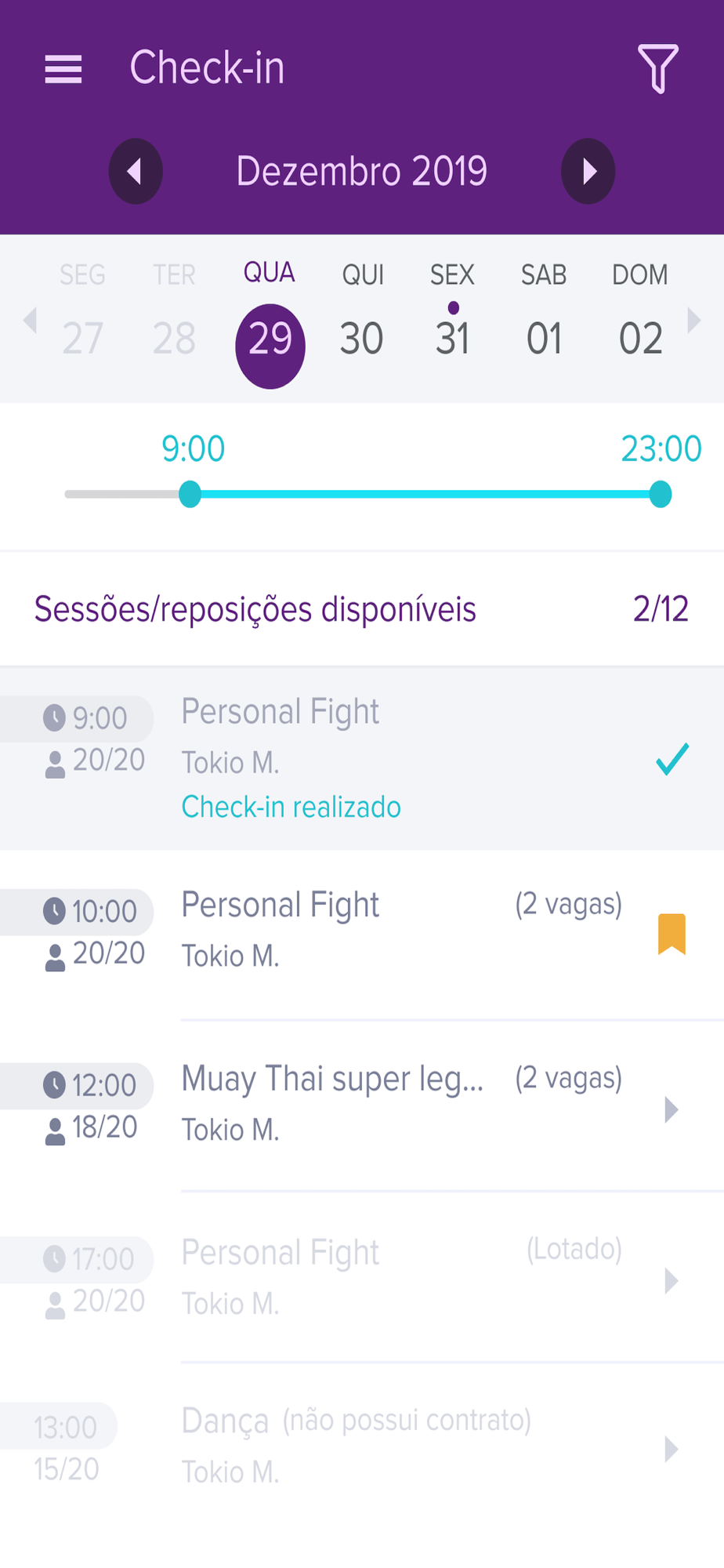Go to next month arrow
The height and width of the screenshot is (1568, 724).
coord(588,171)
